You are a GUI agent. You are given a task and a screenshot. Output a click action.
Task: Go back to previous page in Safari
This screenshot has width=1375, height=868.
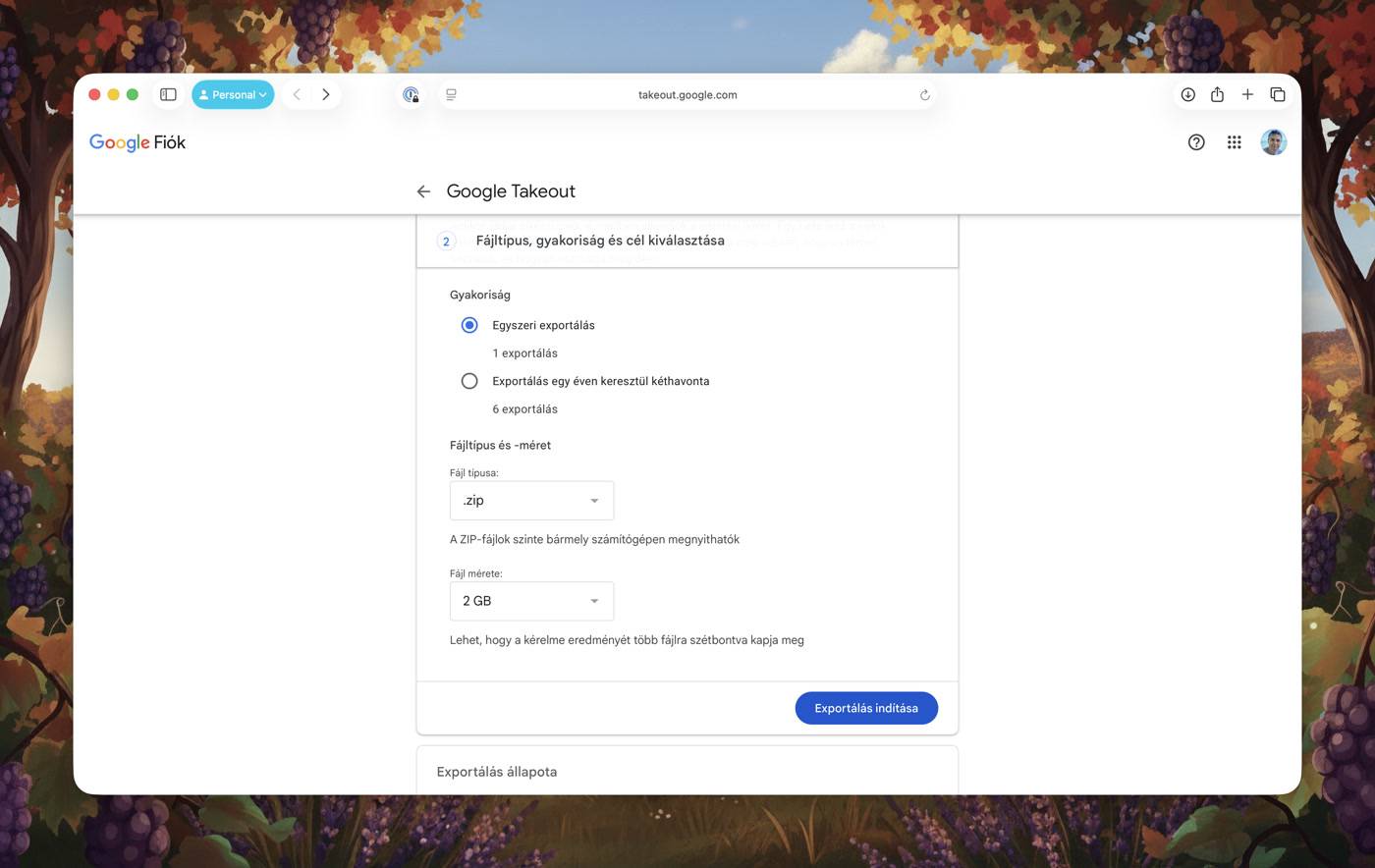(x=297, y=95)
